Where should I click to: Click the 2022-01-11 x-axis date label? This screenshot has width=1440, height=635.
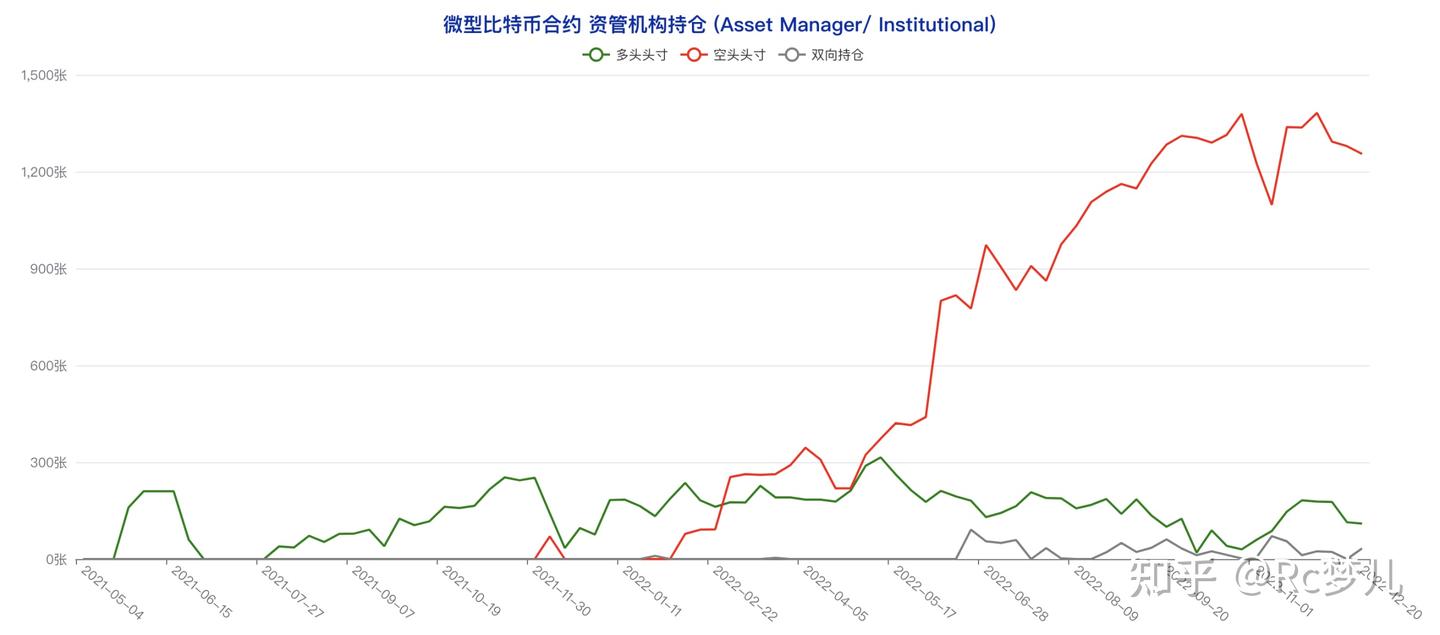tap(652, 593)
